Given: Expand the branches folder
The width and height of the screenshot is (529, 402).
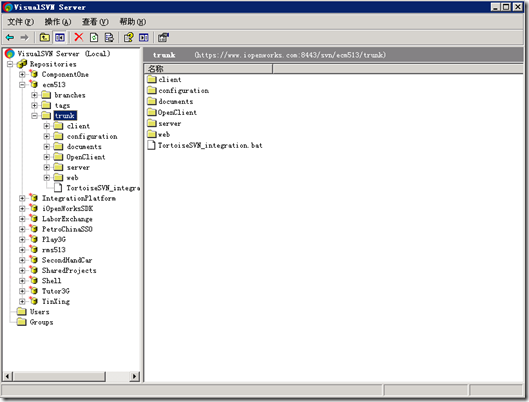Looking at the screenshot, I should click(34, 95).
